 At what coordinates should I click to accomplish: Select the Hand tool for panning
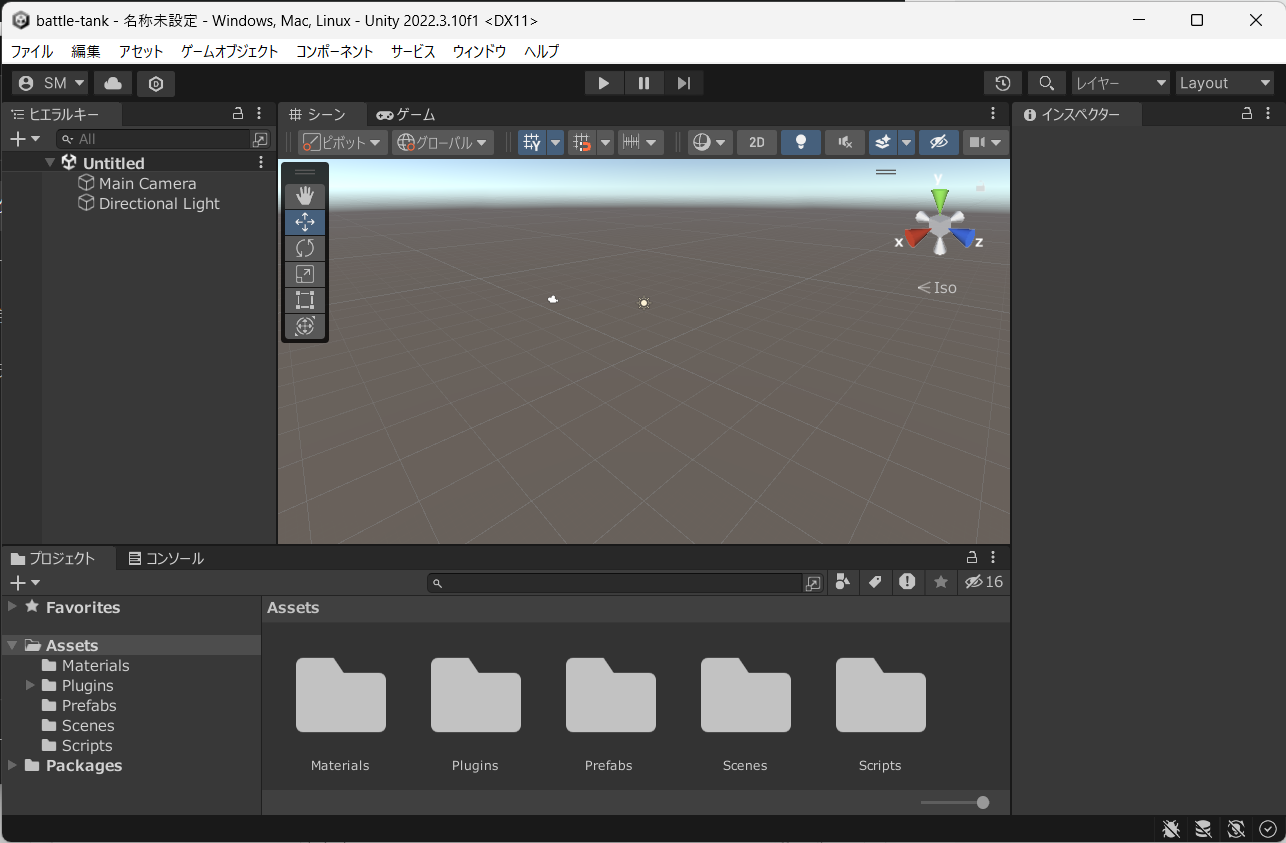click(x=305, y=195)
